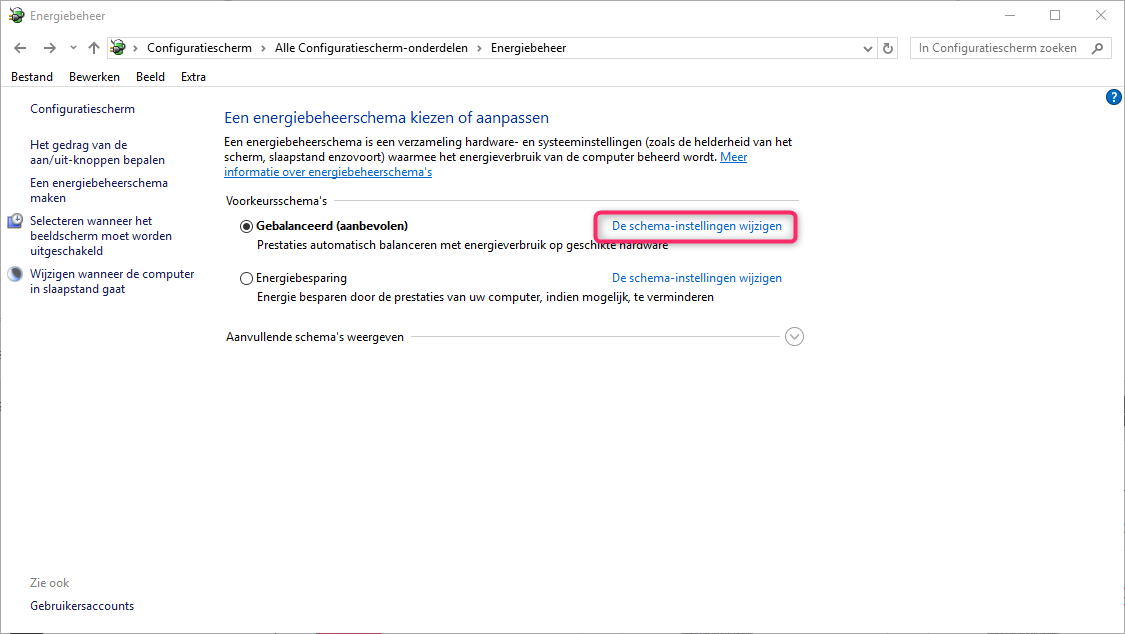This screenshot has width=1125, height=634.
Task: Expand the address bar history dropdown
Action: [x=867, y=49]
